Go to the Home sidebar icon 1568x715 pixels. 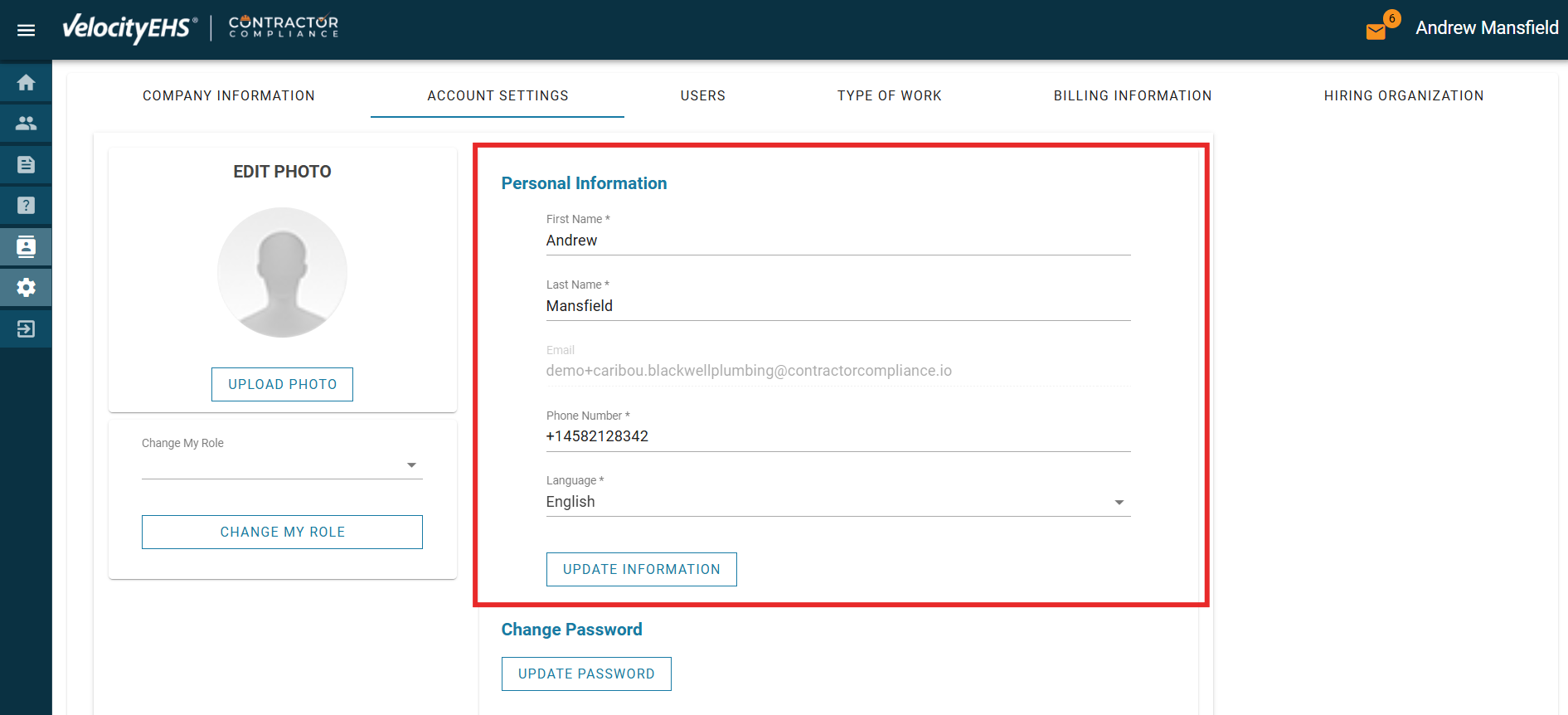[x=26, y=83]
